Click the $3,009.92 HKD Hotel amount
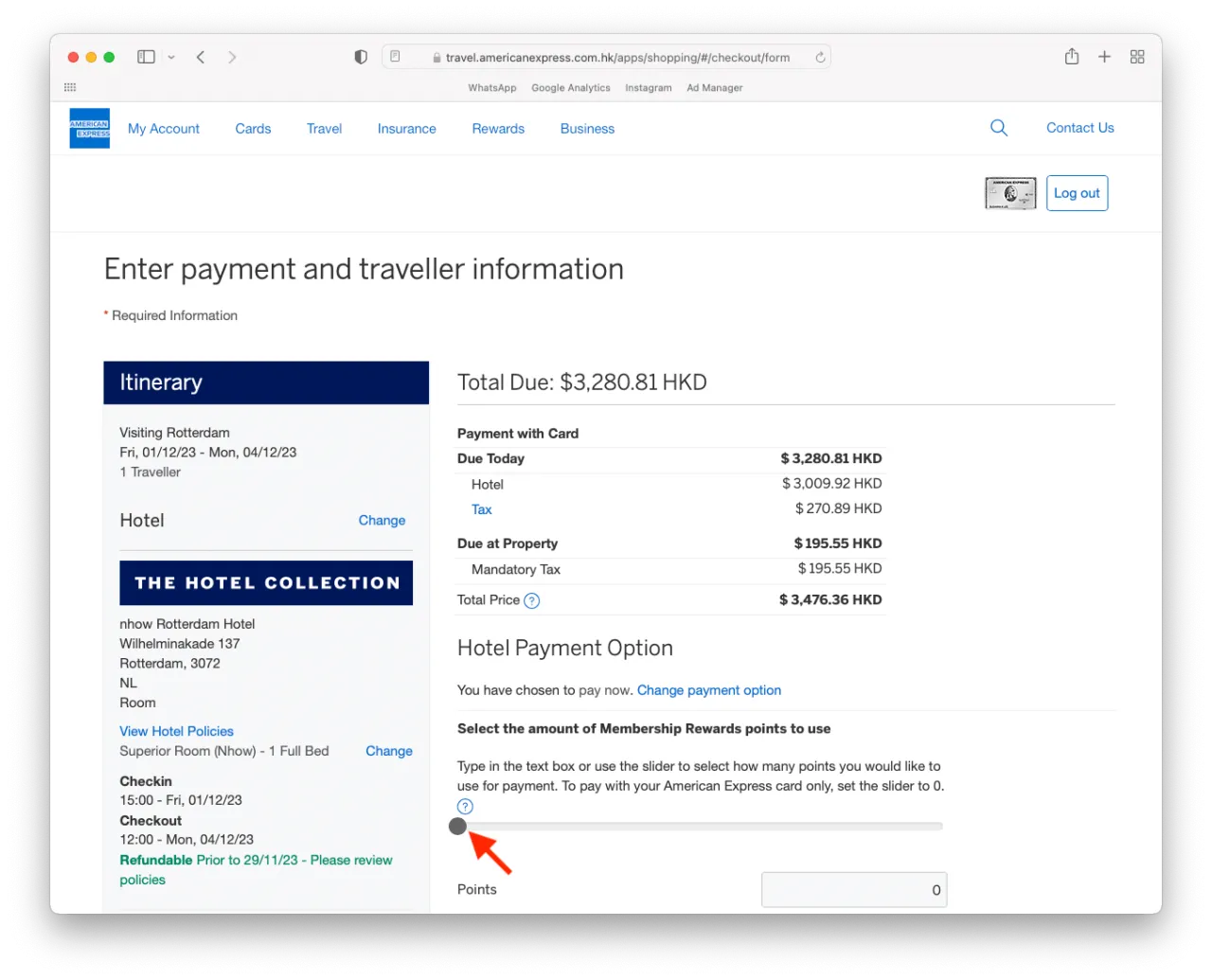 point(832,484)
